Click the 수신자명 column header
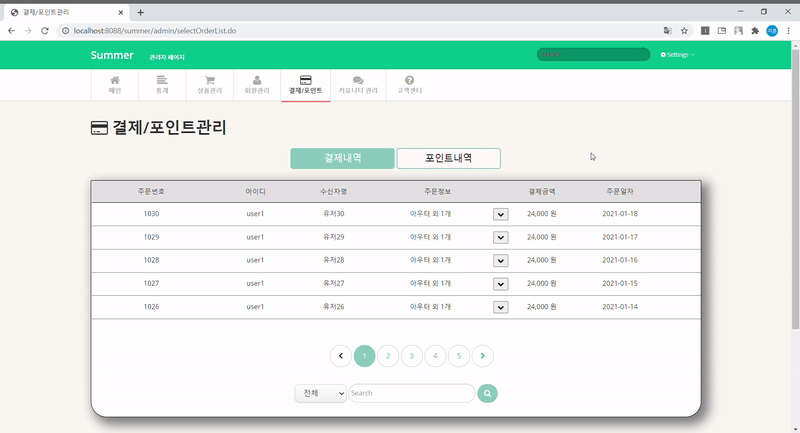Screen dimensions: 800x433 coord(334,191)
